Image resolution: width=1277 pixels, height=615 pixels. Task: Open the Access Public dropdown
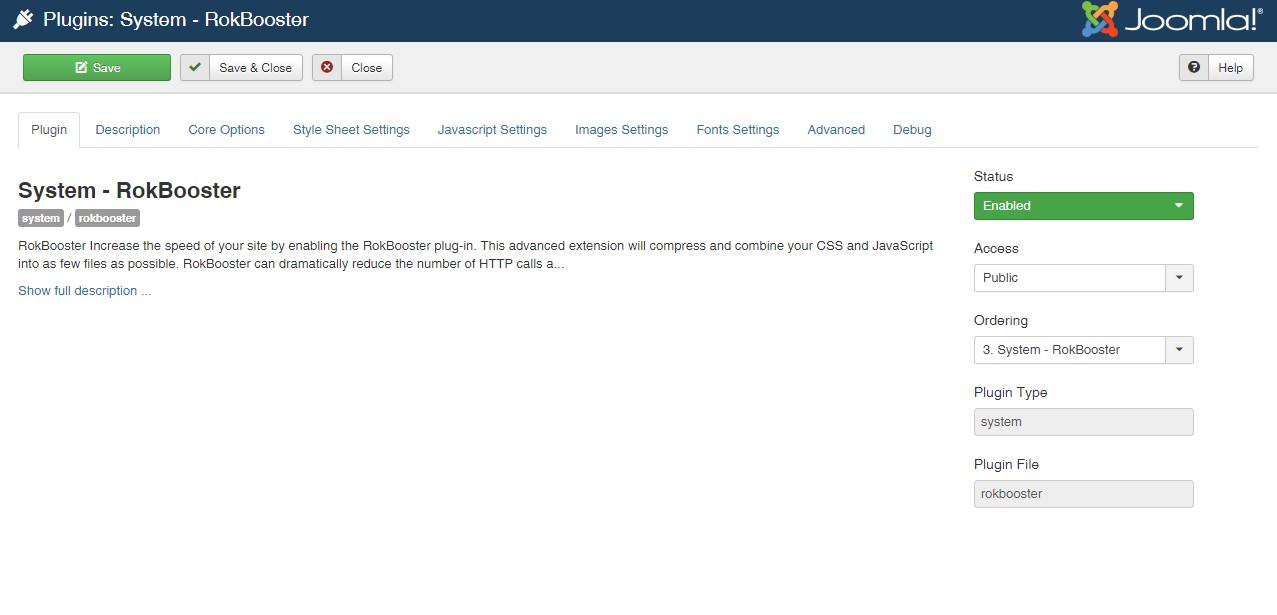1083,277
